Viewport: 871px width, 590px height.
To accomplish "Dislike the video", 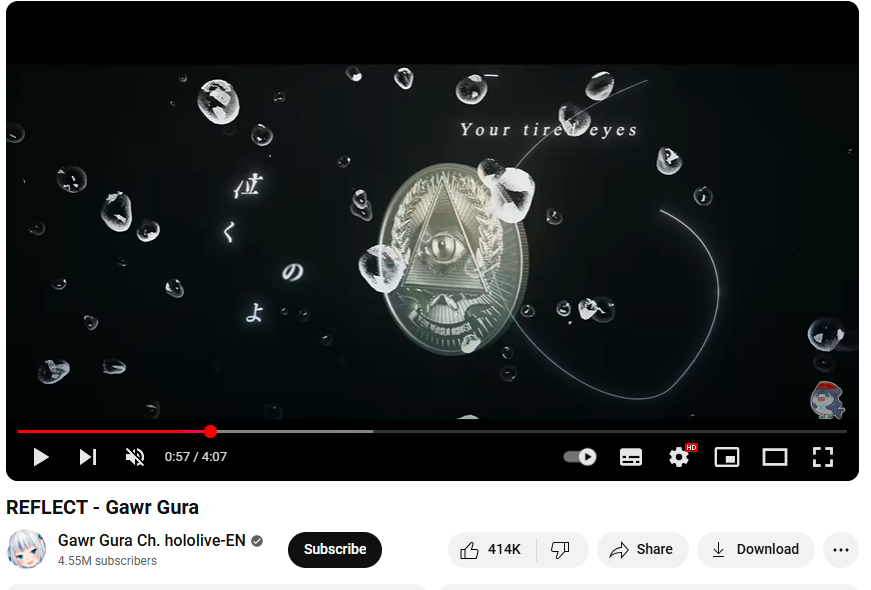I will pos(561,549).
